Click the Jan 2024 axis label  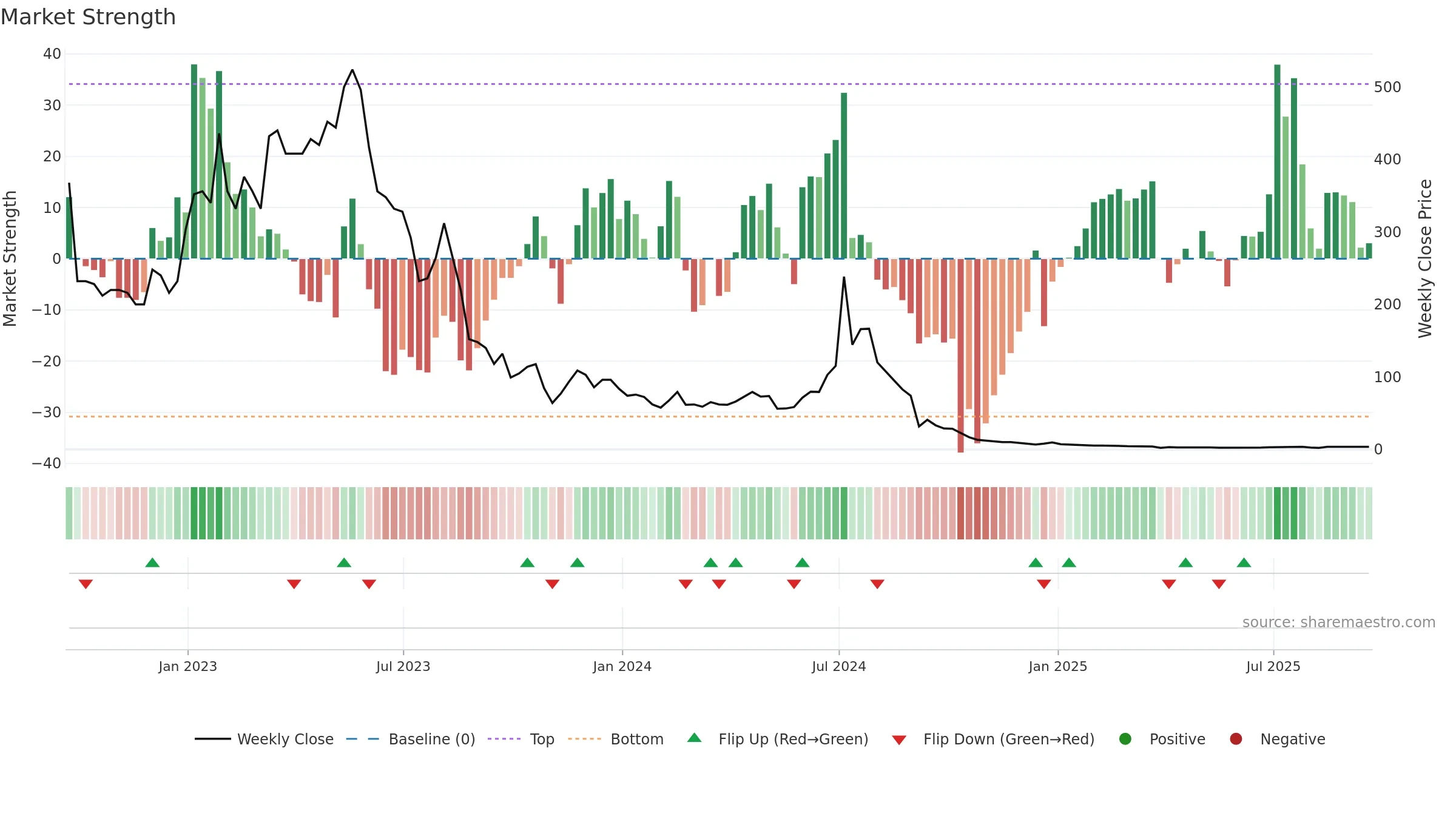point(622,666)
